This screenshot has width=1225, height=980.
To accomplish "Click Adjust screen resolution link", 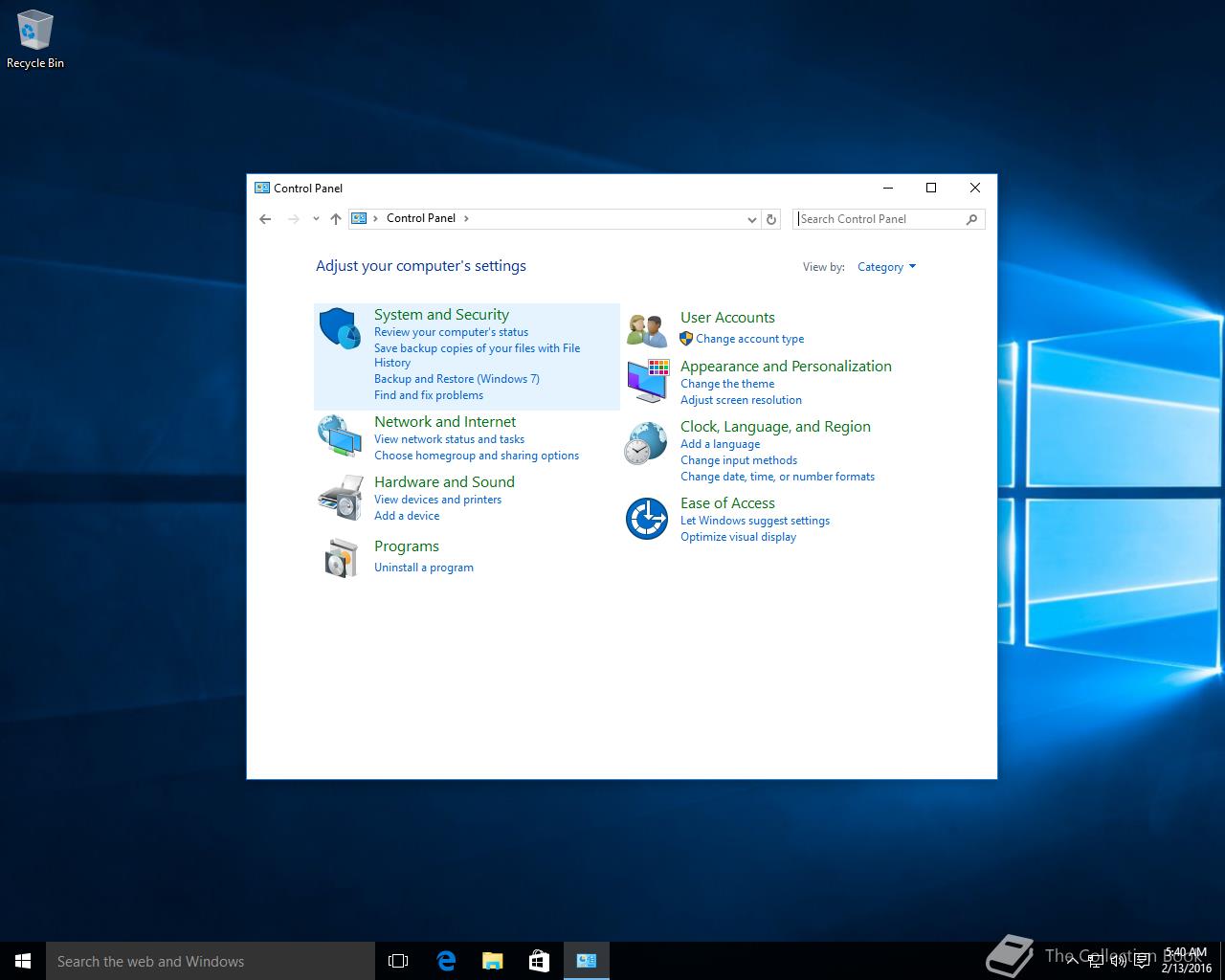I will click(741, 400).
